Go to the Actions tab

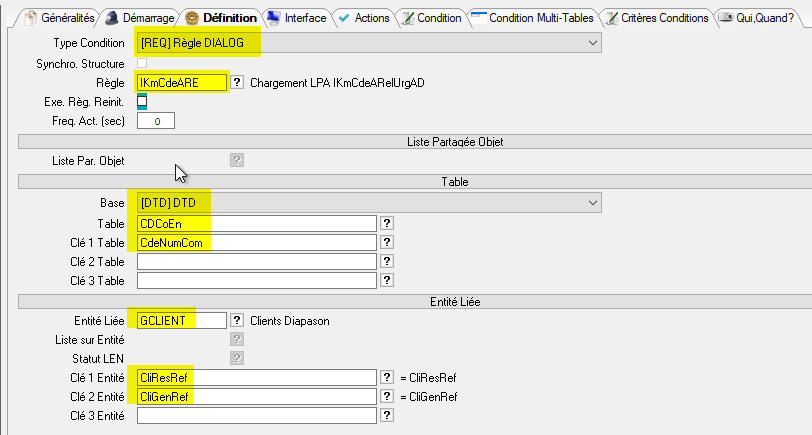tap(362, 18)
